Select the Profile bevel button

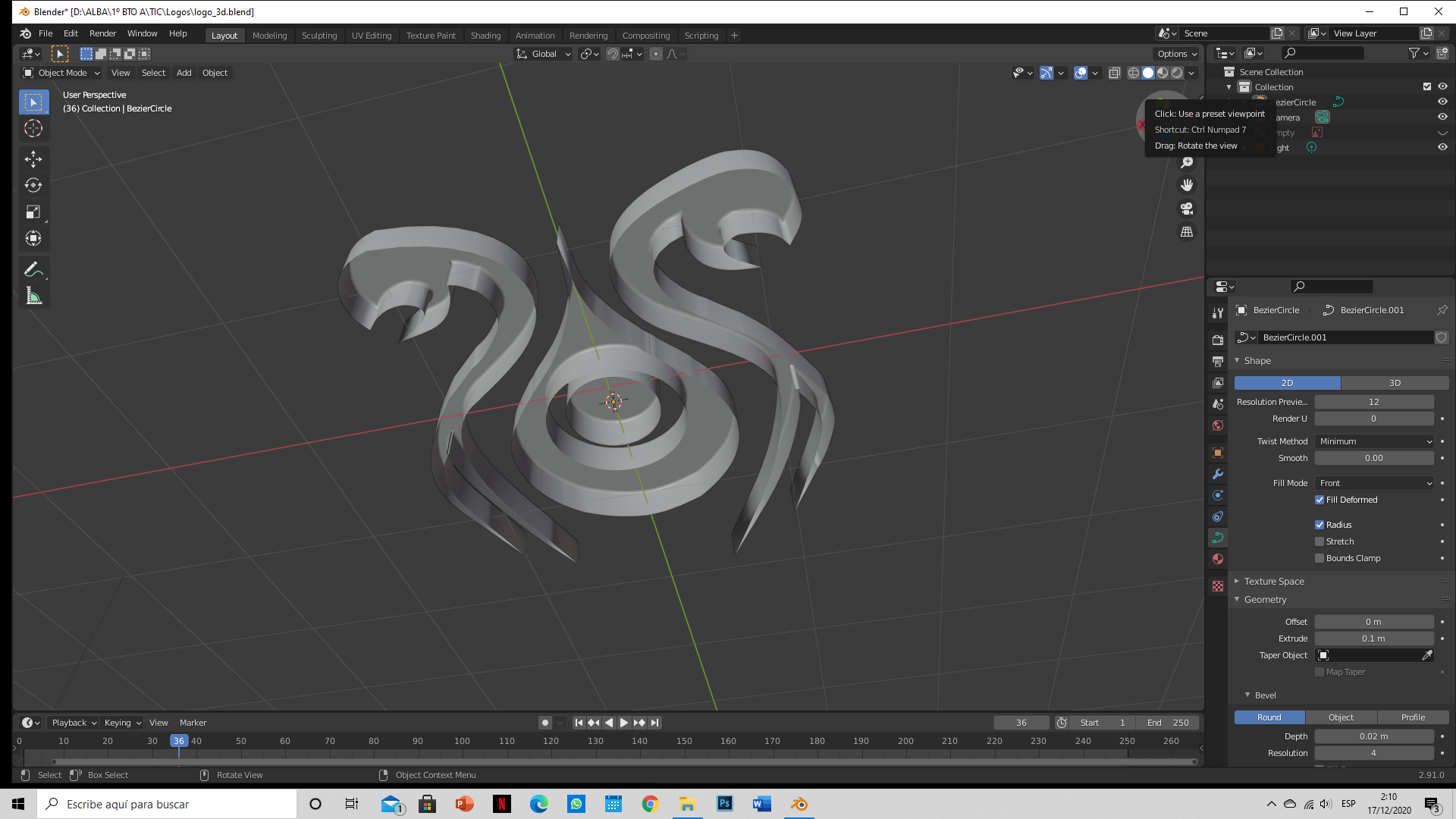pos(1413,717)
